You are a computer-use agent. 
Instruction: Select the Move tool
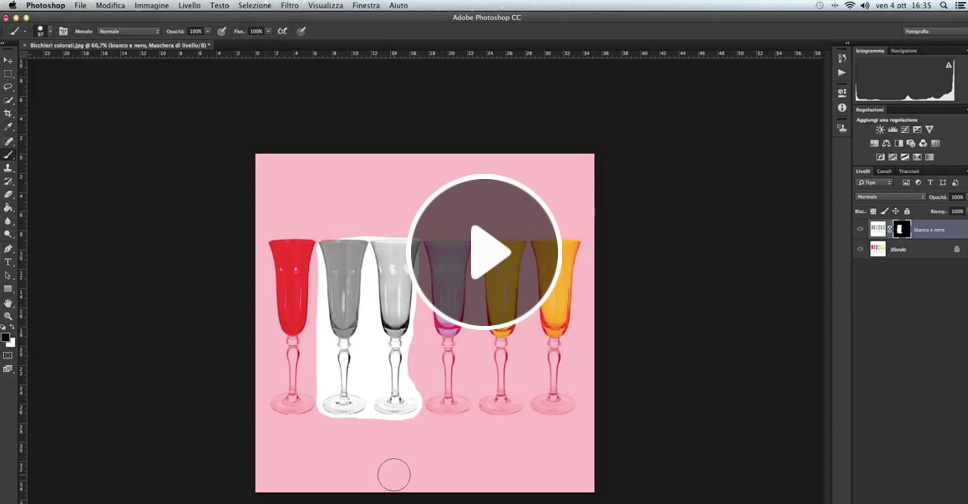coord(8,61)
